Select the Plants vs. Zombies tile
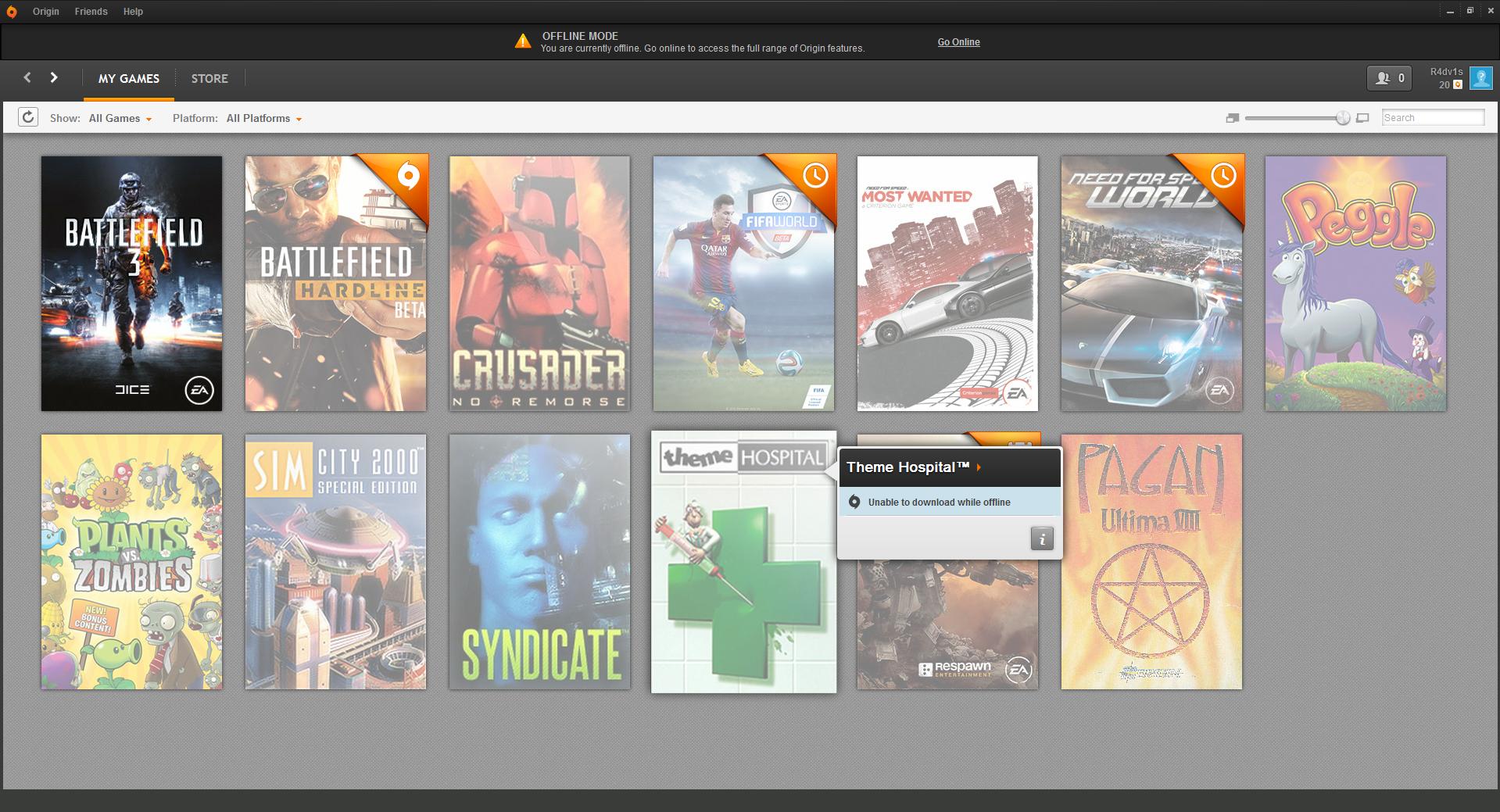1500x812 pixels. pyautogui.click(x=131, y=562)
